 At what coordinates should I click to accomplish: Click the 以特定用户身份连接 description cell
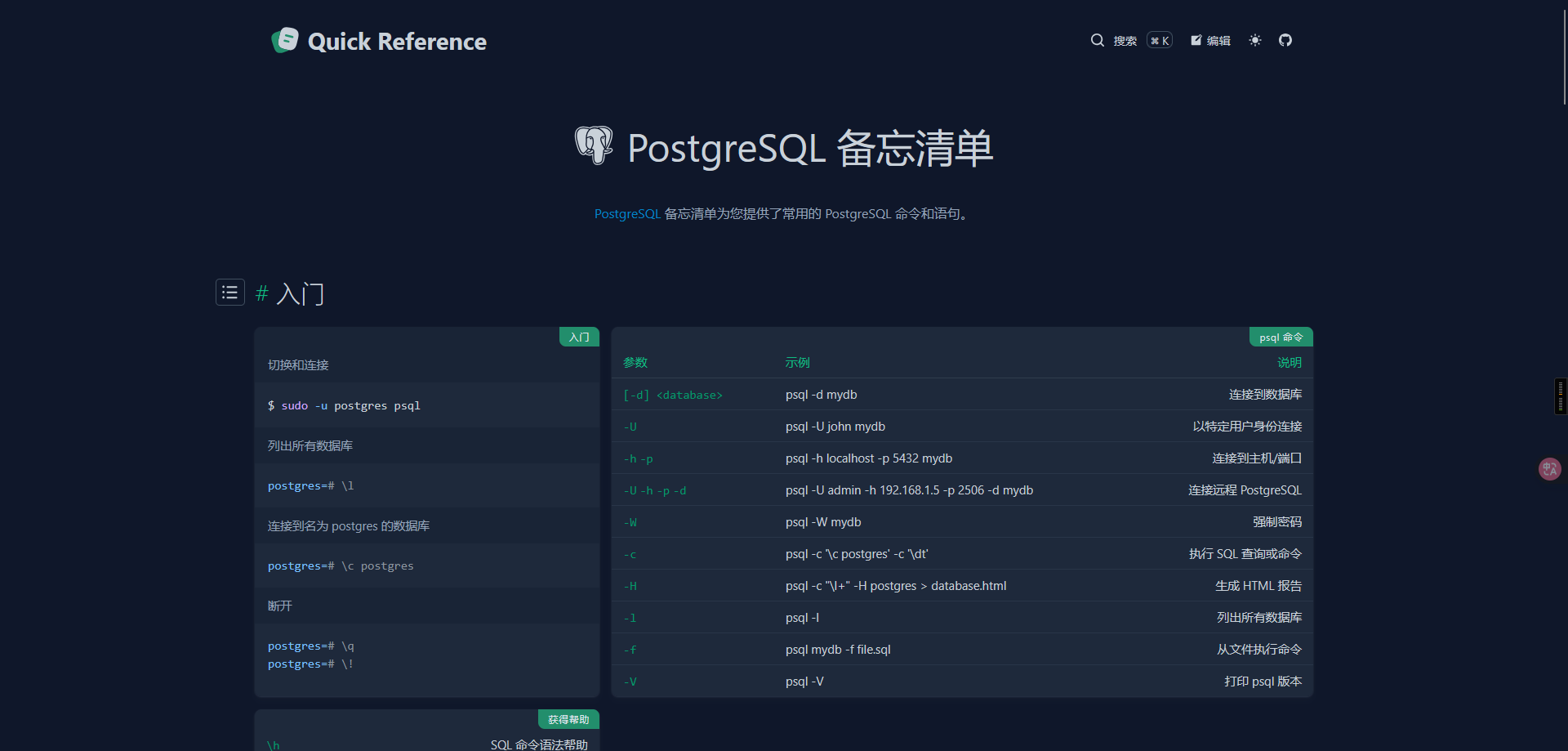1247,427
